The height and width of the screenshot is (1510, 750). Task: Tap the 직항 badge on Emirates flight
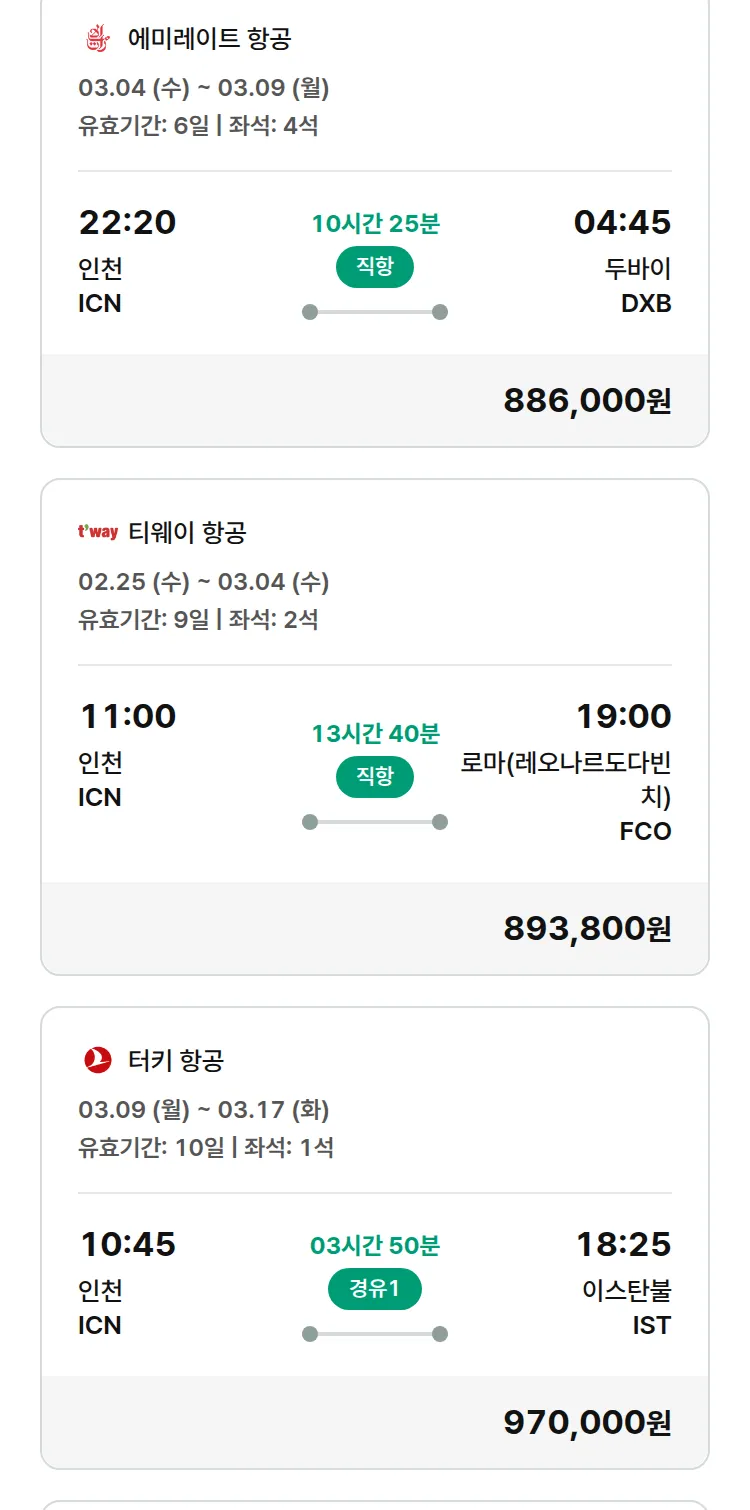click(x=375, y=267)
